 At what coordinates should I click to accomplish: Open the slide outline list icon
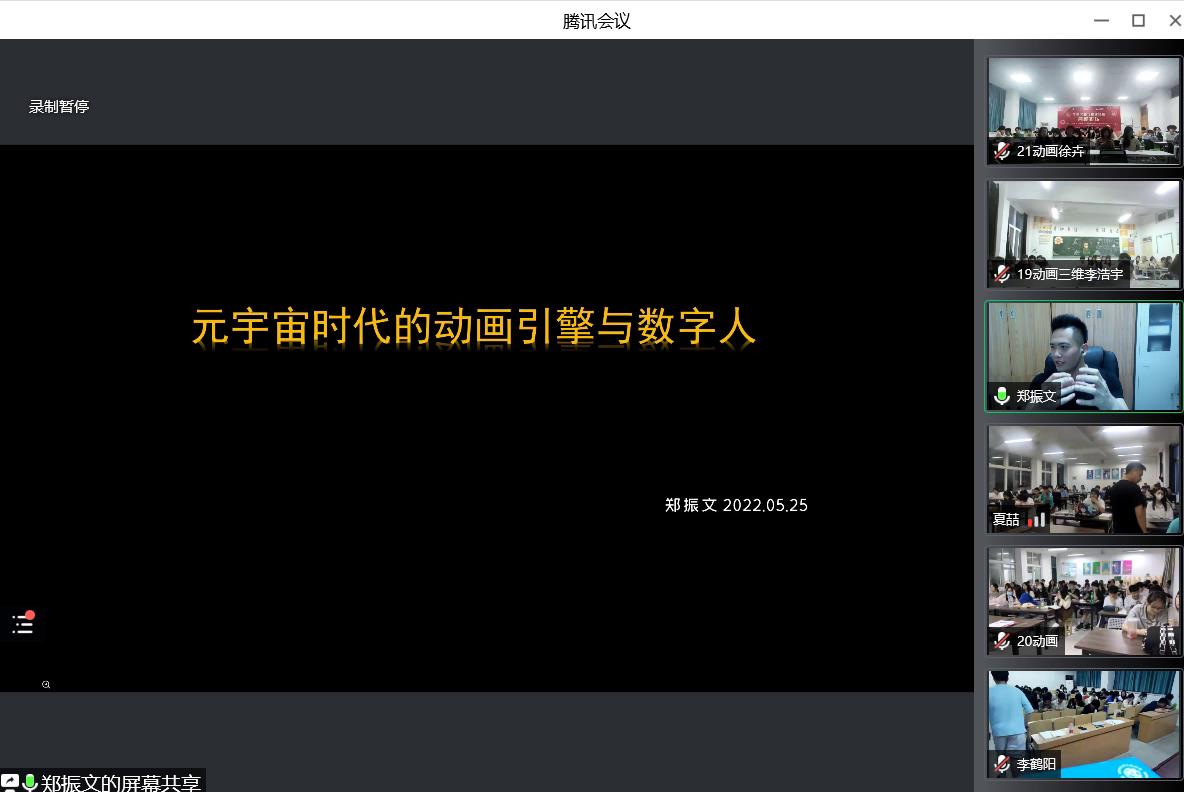pos(23,624)
